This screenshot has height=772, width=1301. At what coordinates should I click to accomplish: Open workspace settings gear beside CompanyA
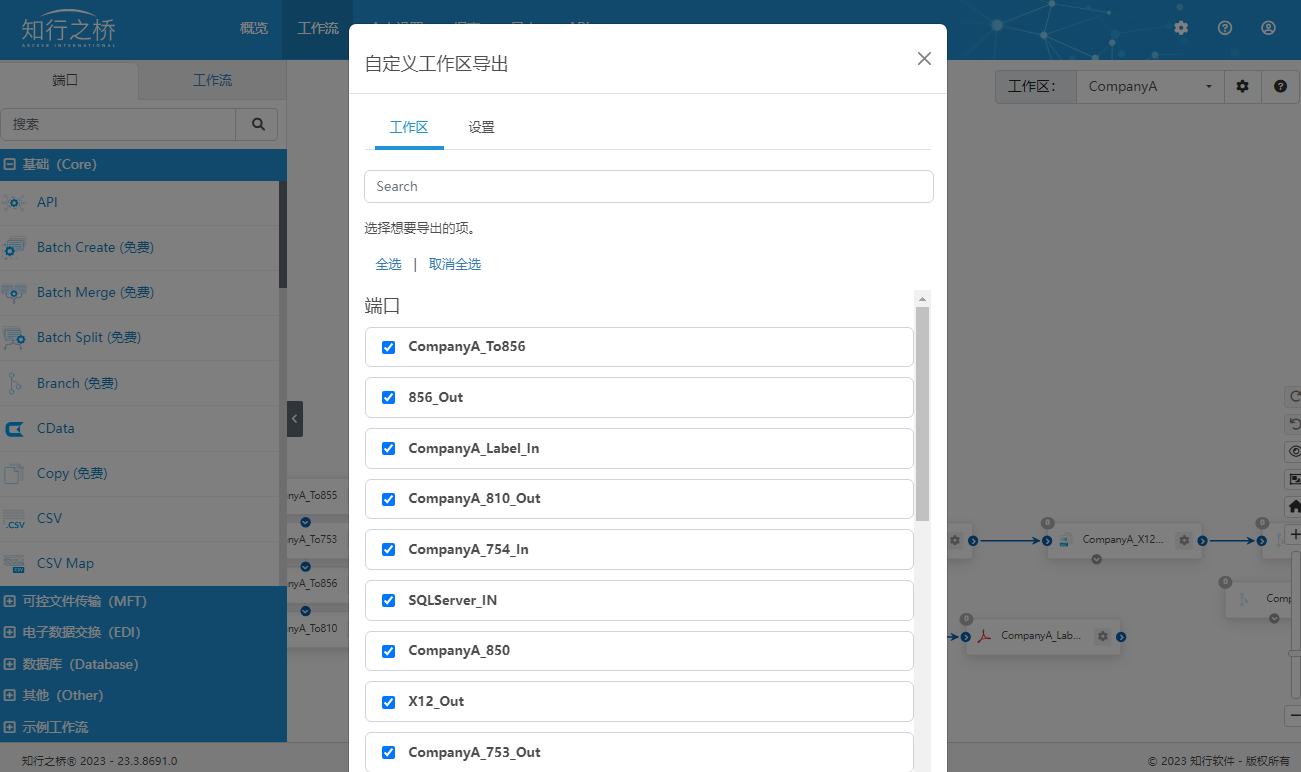click(x=1243, y=86)
